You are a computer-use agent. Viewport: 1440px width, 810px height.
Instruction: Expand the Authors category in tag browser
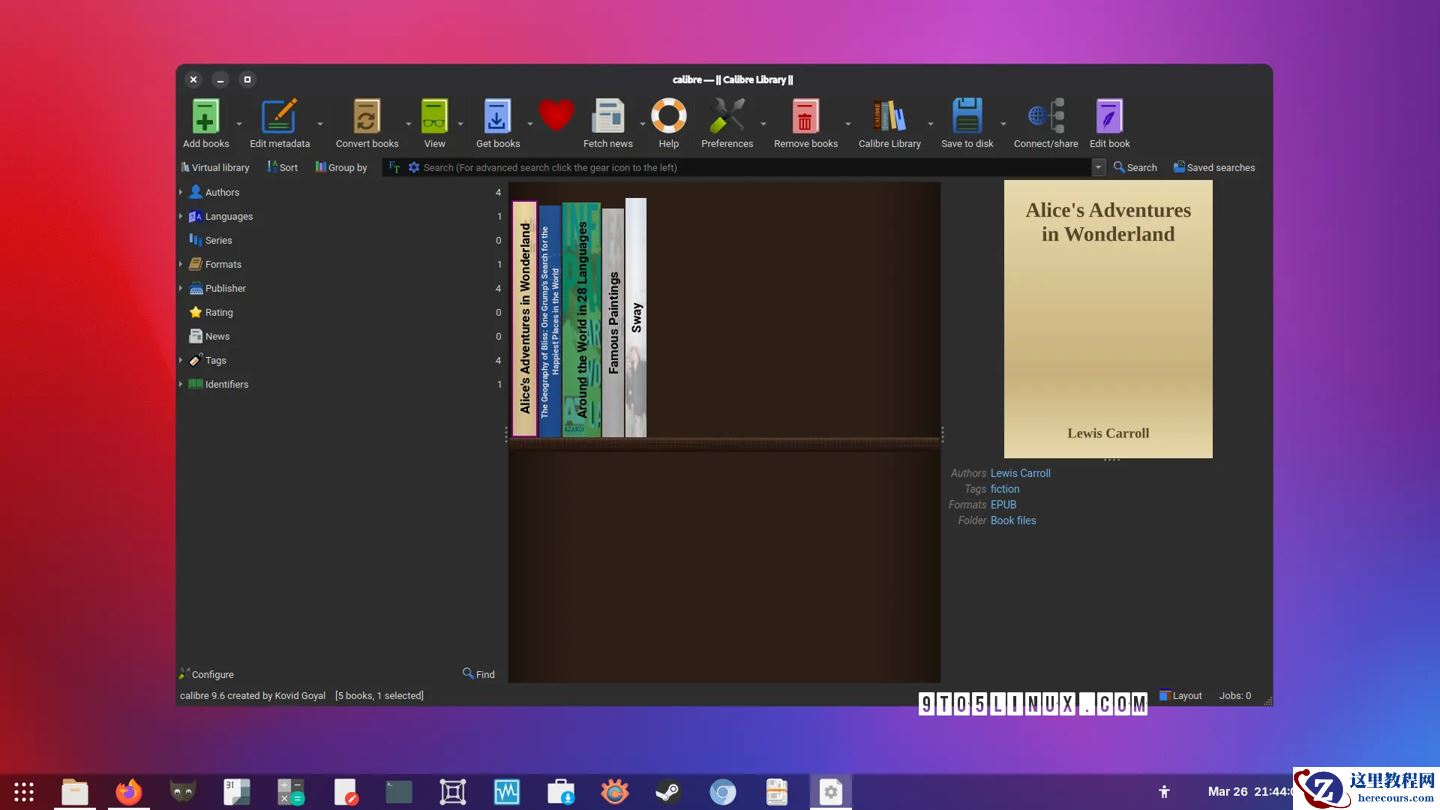tap(181, 192)
